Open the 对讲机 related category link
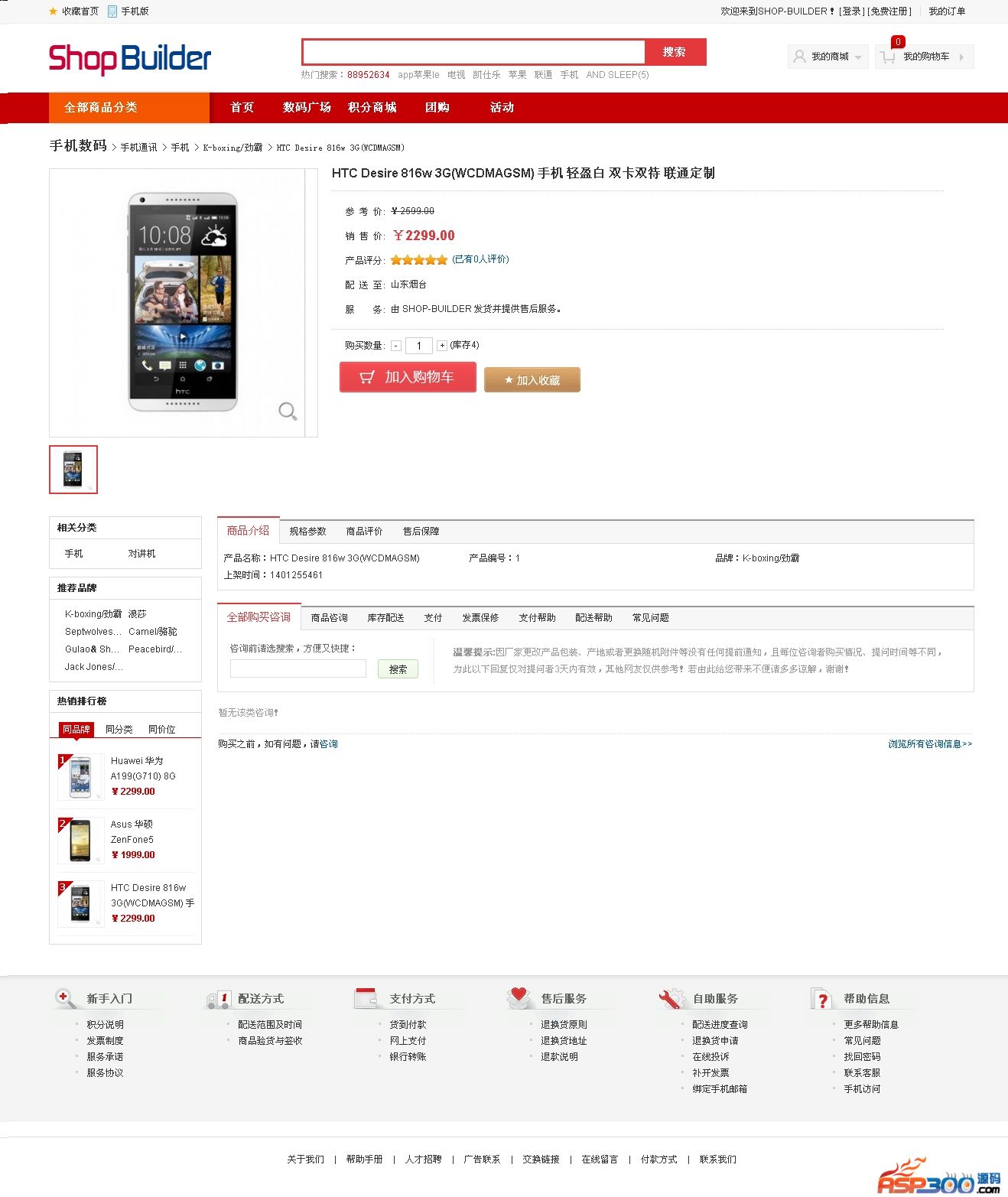Image resolution: width=1008 pixels, height=1197 pixels. coord(142,554)
